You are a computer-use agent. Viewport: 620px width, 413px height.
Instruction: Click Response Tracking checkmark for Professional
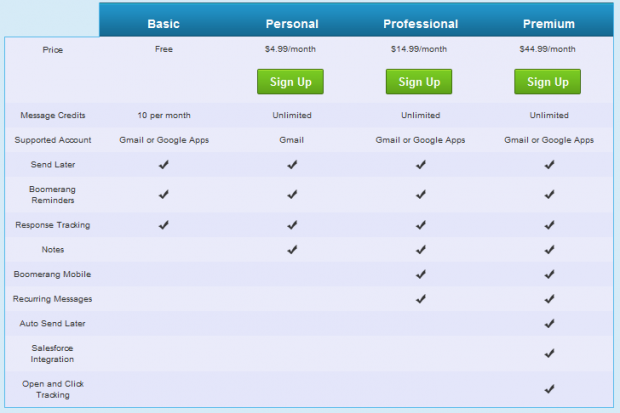click(x=421, y=225)
